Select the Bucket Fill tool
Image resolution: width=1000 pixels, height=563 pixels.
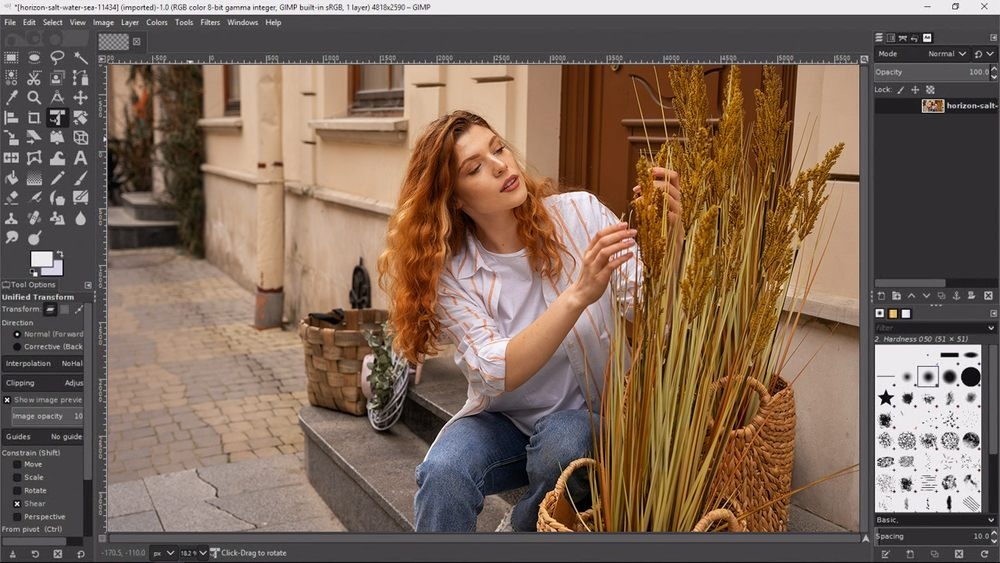point(11,177)
